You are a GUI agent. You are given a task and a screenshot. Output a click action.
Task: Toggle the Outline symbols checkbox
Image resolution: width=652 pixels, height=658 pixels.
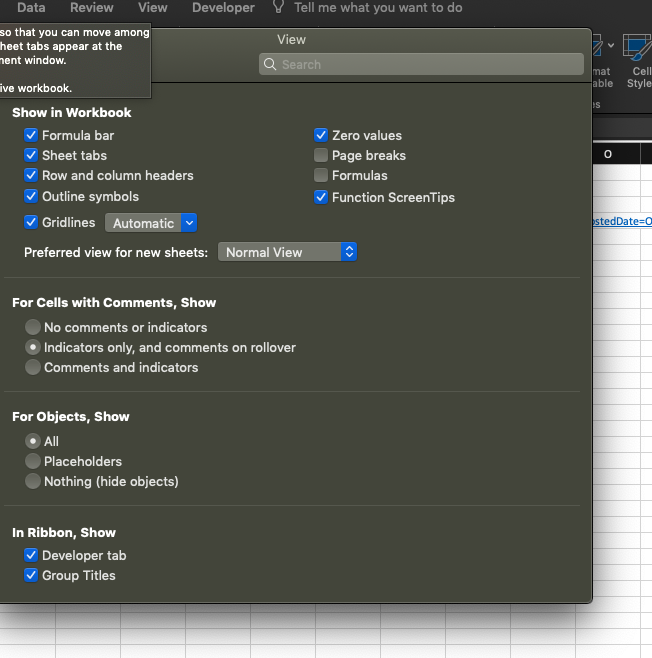tap(31, 196)
